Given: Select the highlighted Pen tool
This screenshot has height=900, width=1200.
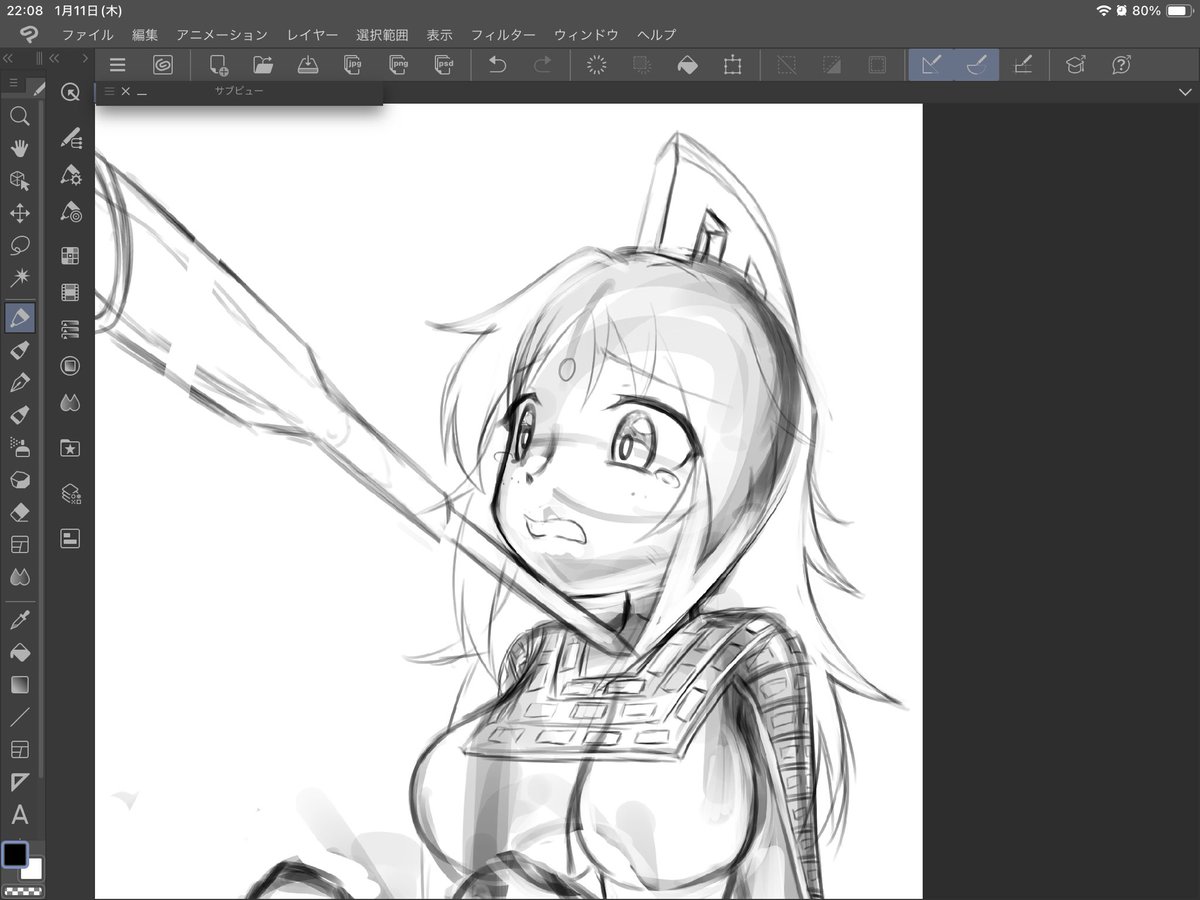Looking at the screenshot, I should pyautogui.click(x=19, y=318).
